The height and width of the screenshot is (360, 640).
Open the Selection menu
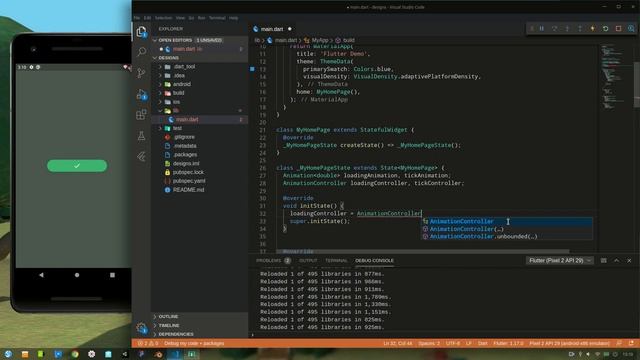tap(163, 18)
